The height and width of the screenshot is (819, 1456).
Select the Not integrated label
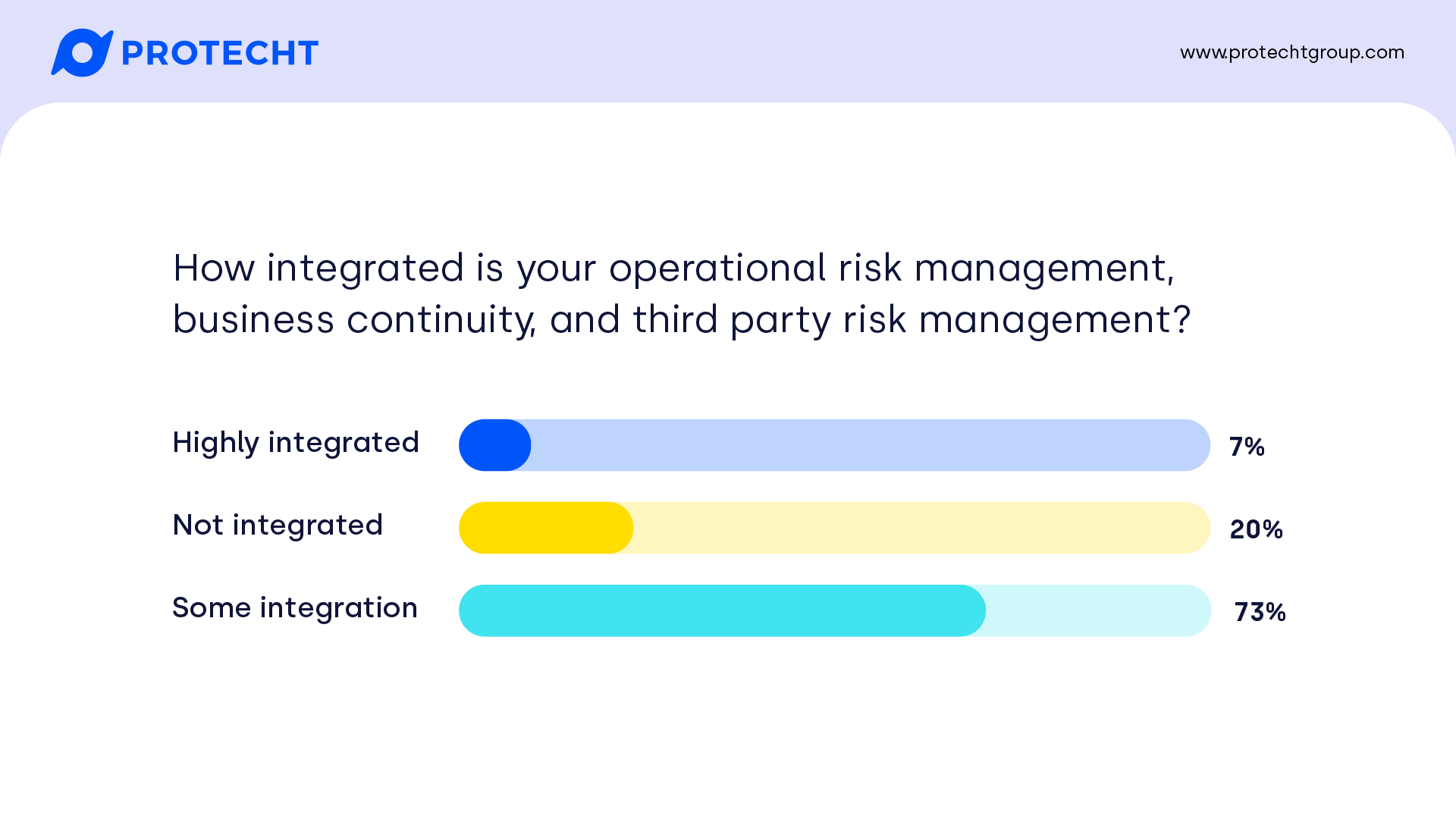coord(278,526)
